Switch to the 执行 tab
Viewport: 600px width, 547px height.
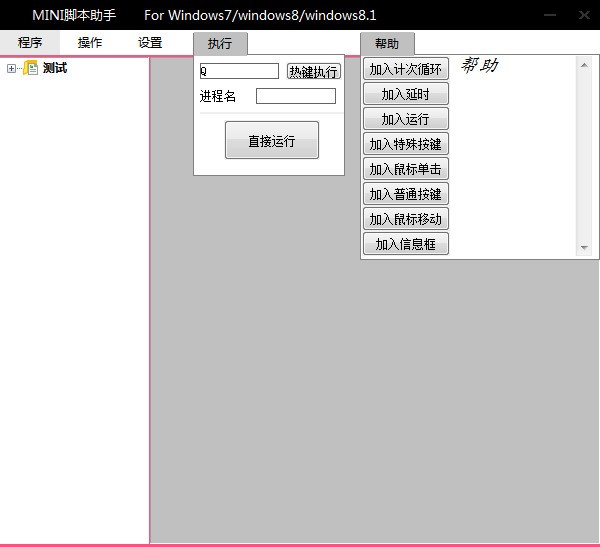coord(220,44)
